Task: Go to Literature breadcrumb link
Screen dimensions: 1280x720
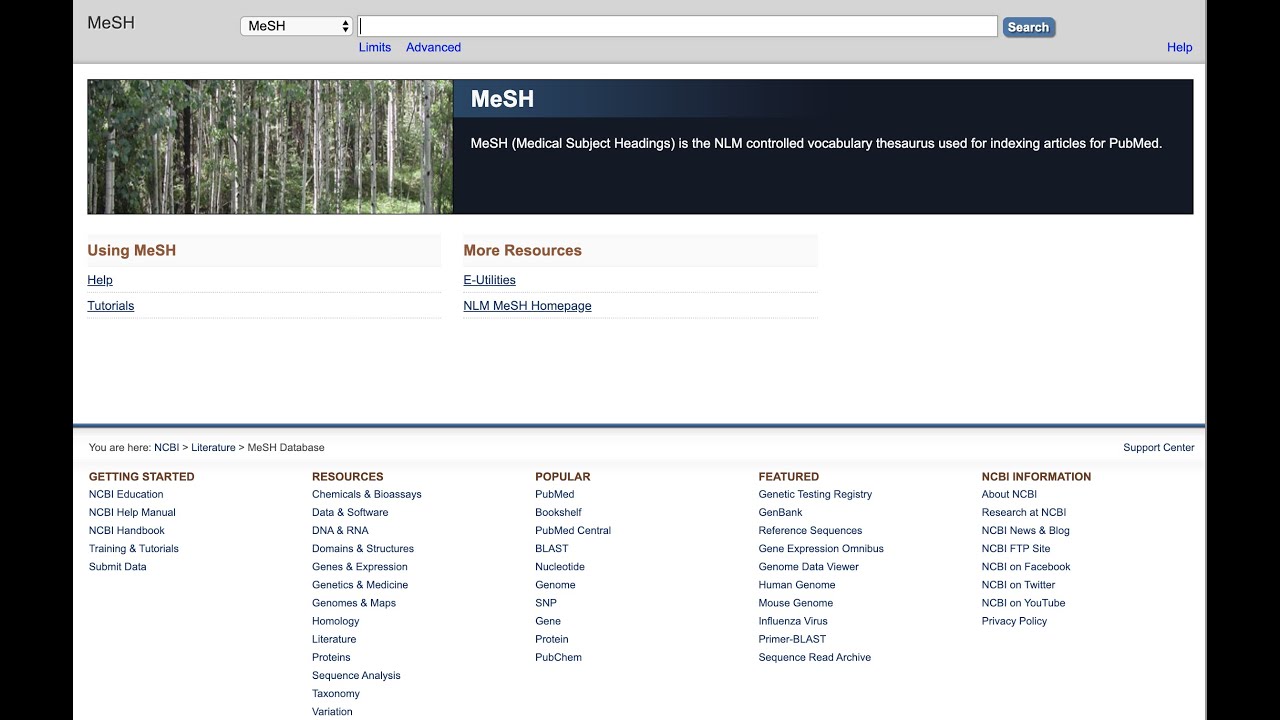Action: [x=213, y=448]
